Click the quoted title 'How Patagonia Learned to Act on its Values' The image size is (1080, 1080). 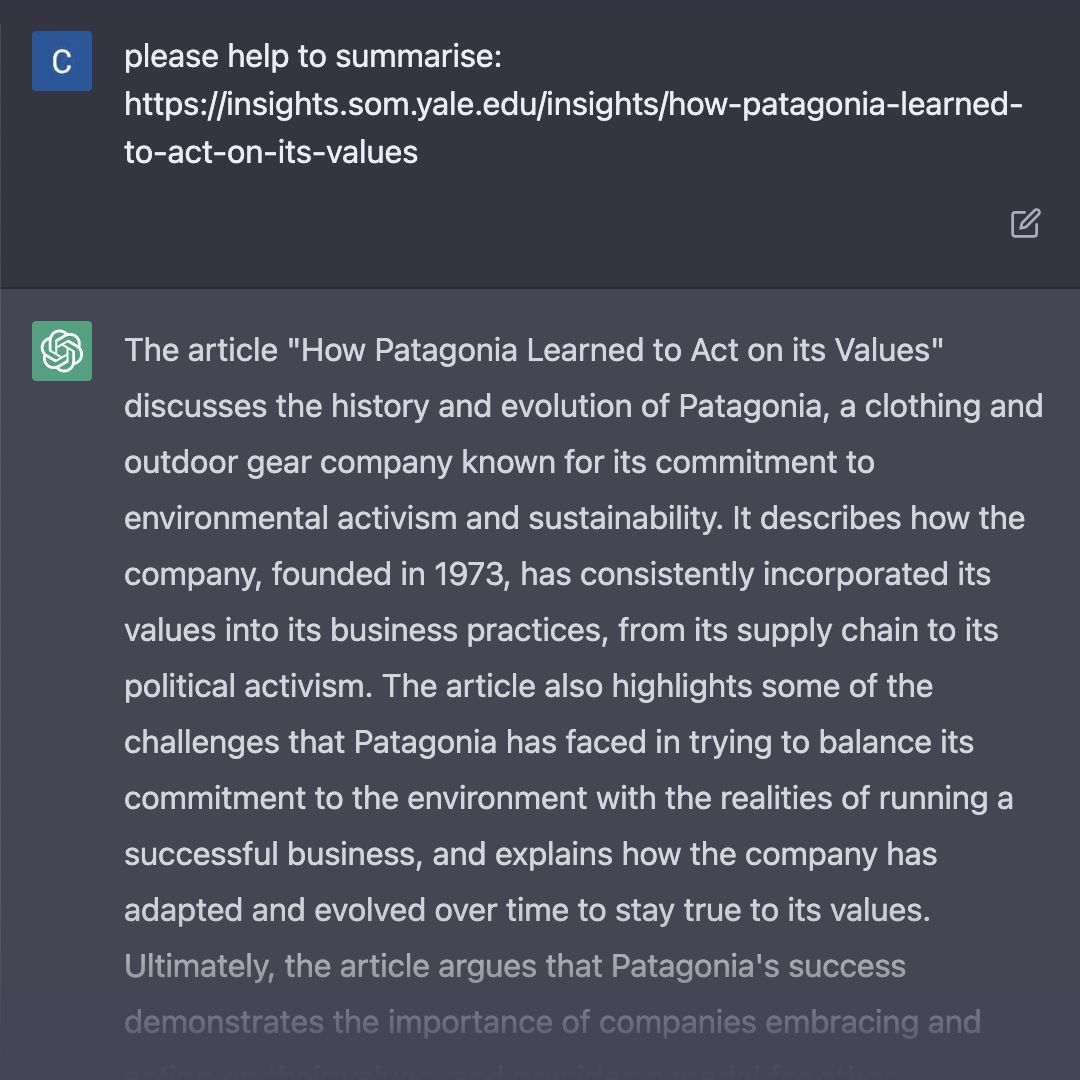pos(615,350)
